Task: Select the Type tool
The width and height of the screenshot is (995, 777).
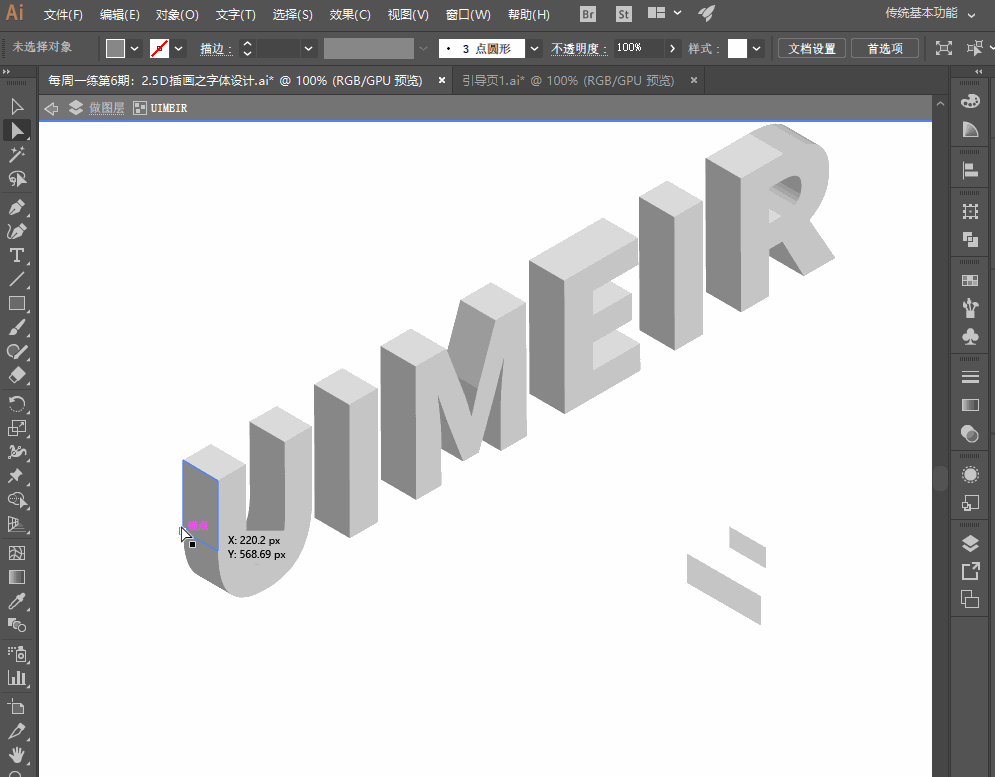Action: 17,255
